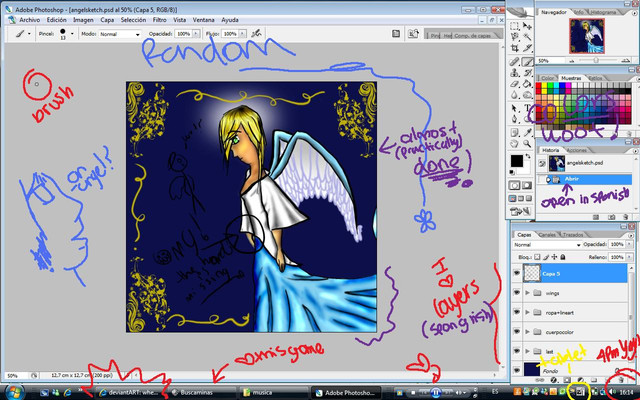The image size is (640, 400).
Task: Open the Filtro menu
Action: (160, 20)
